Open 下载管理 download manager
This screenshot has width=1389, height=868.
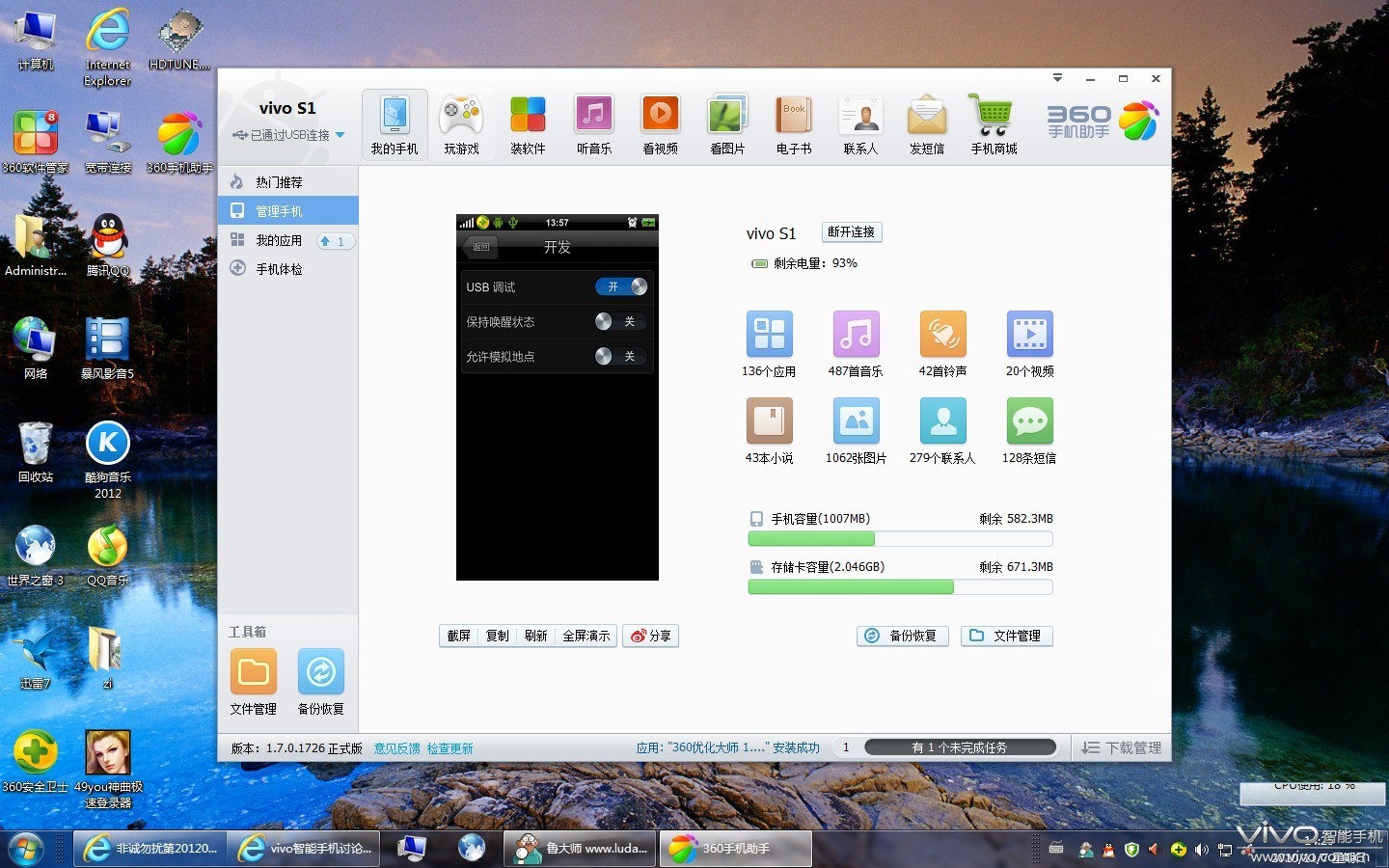[x=1122, y=747]
